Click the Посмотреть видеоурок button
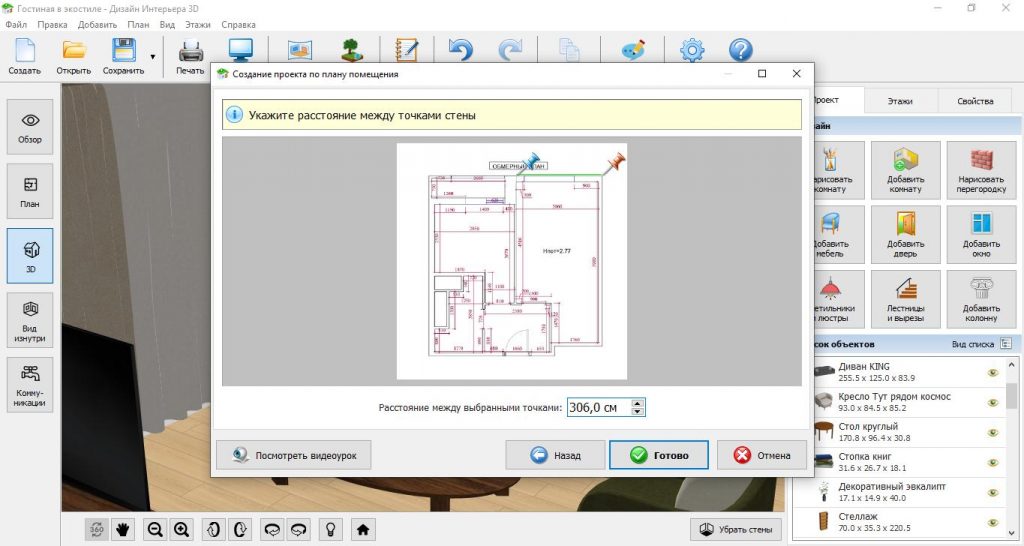This screenshot has height=546, width=1024. 294,455
